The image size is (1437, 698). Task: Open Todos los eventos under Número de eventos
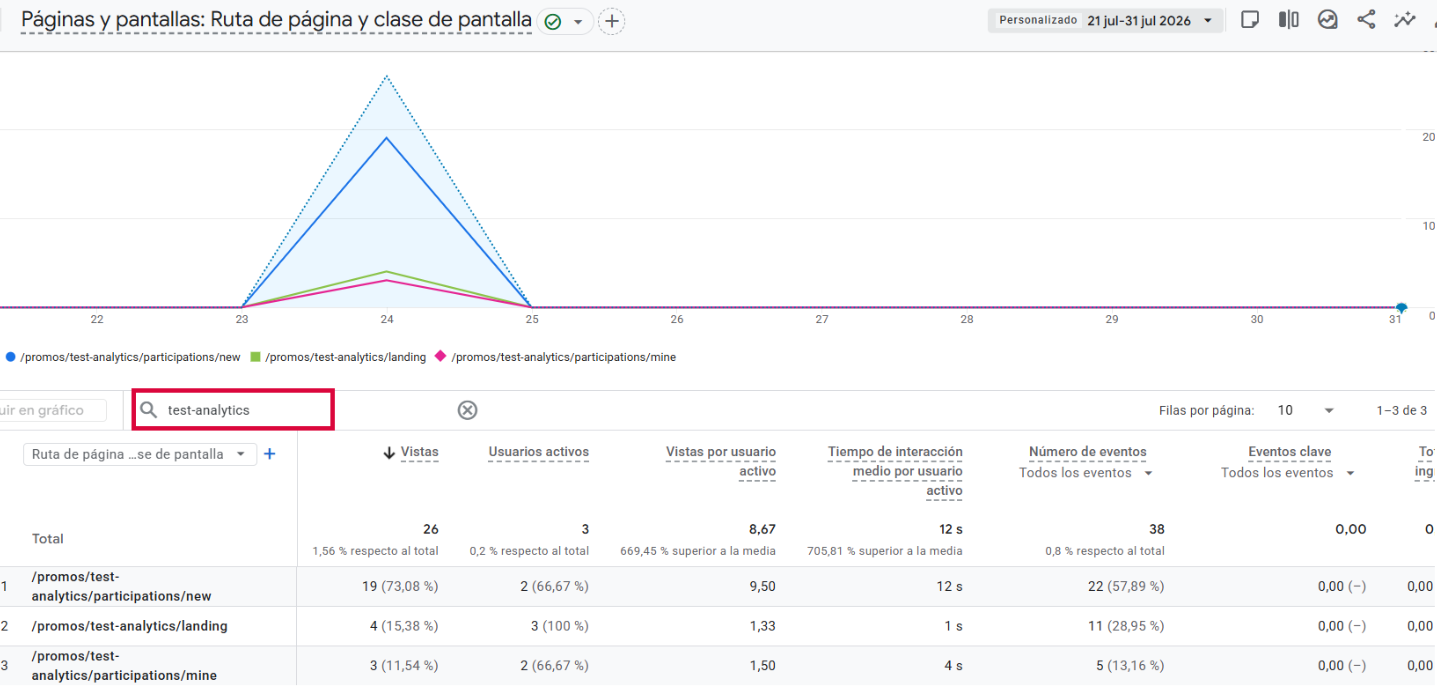[x=1086, y=473]
